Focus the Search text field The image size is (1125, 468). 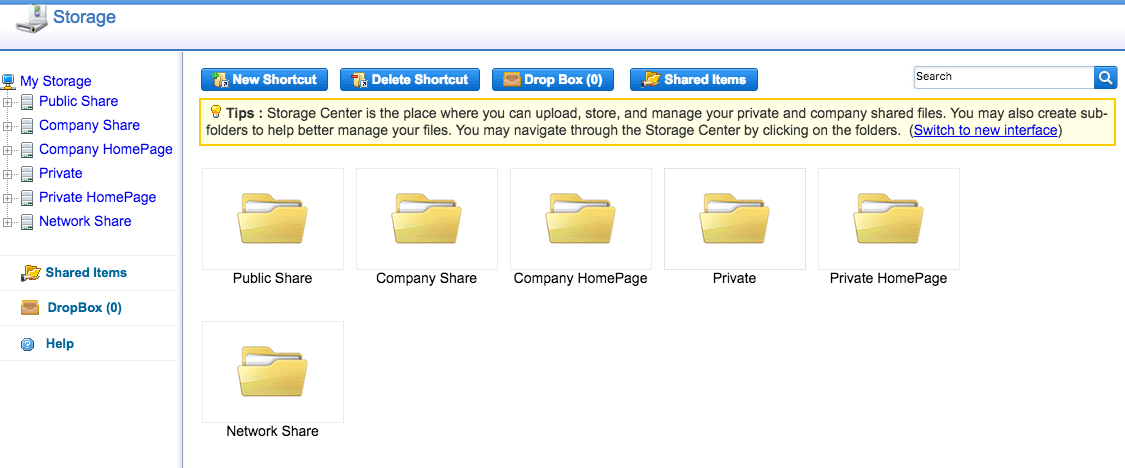(x=1002, y=77)
